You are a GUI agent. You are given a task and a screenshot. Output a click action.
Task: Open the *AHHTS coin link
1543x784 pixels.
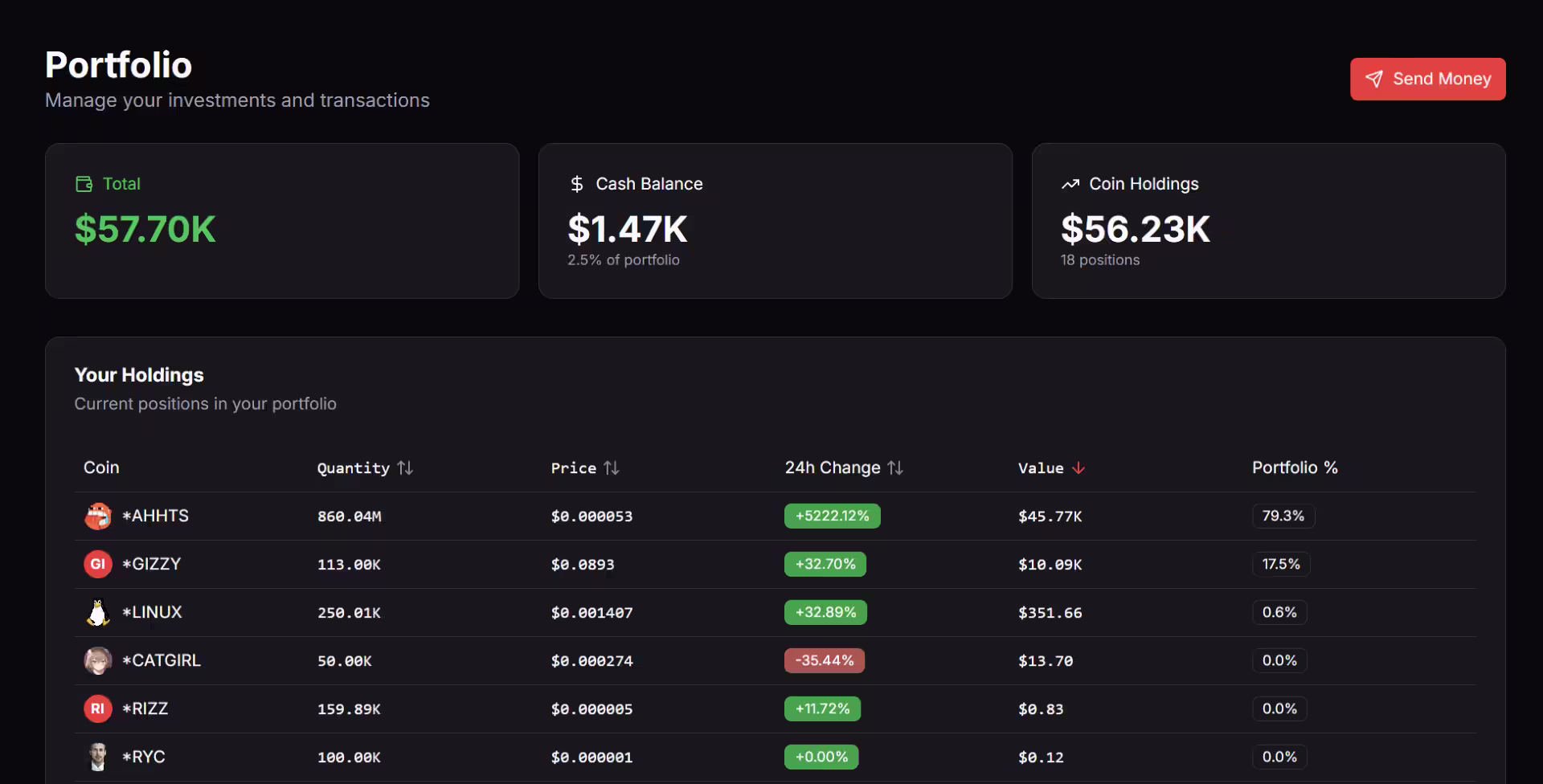[x=155, y=516]
